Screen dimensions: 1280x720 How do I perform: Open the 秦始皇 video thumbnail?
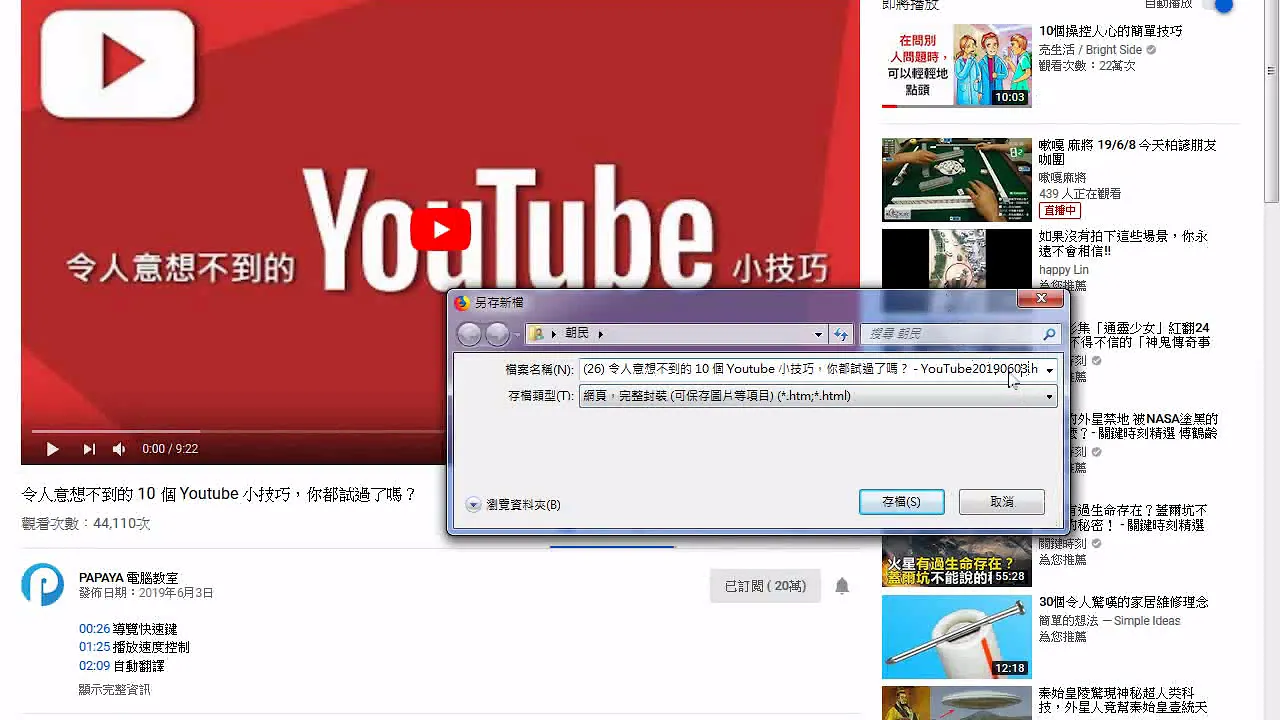956,703
